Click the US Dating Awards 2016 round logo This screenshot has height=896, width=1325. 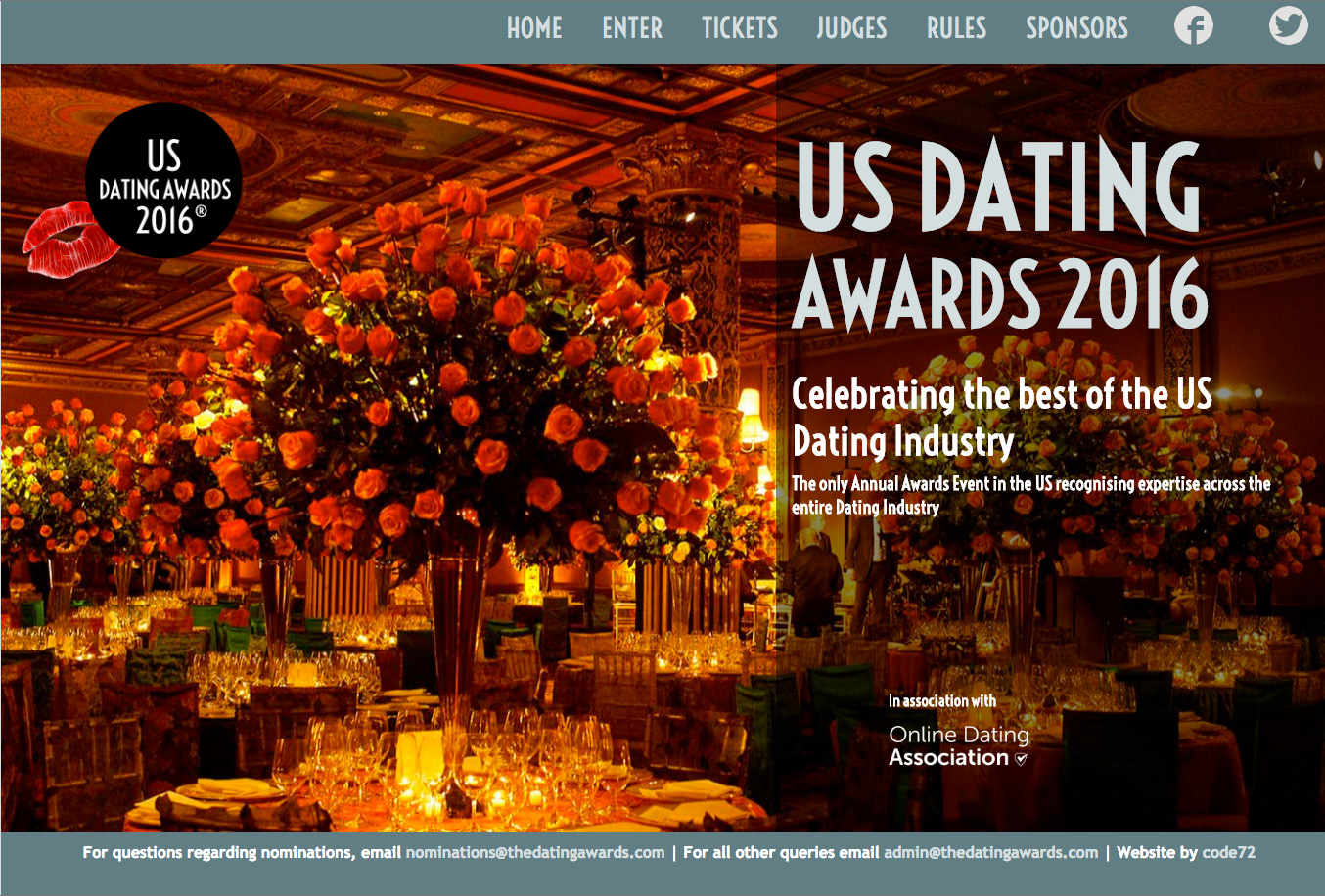click(163, 181)
